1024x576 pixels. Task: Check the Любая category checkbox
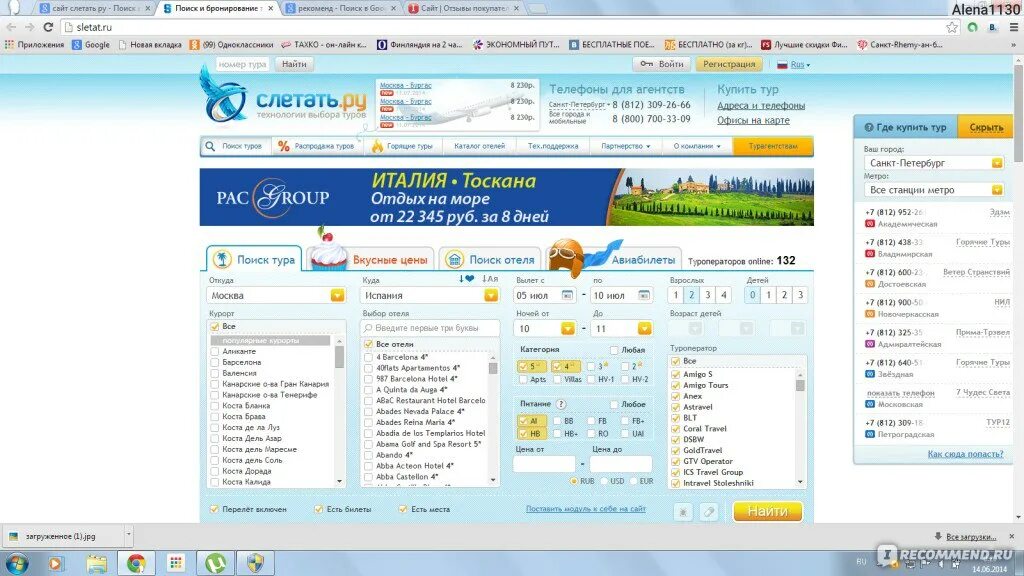[x=614, y=350]
